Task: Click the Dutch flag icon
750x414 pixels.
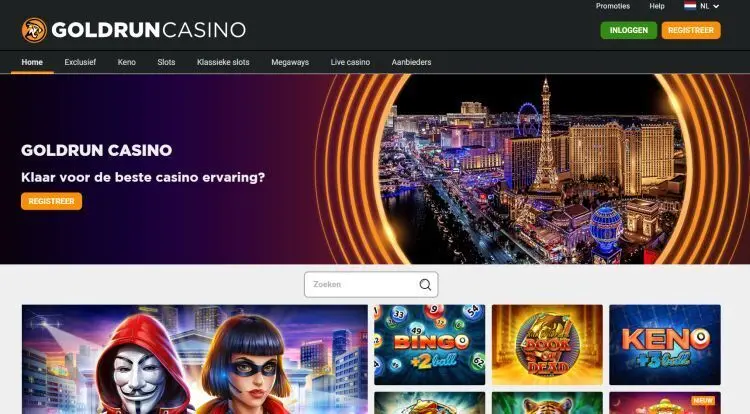Action: coord(690,6)
